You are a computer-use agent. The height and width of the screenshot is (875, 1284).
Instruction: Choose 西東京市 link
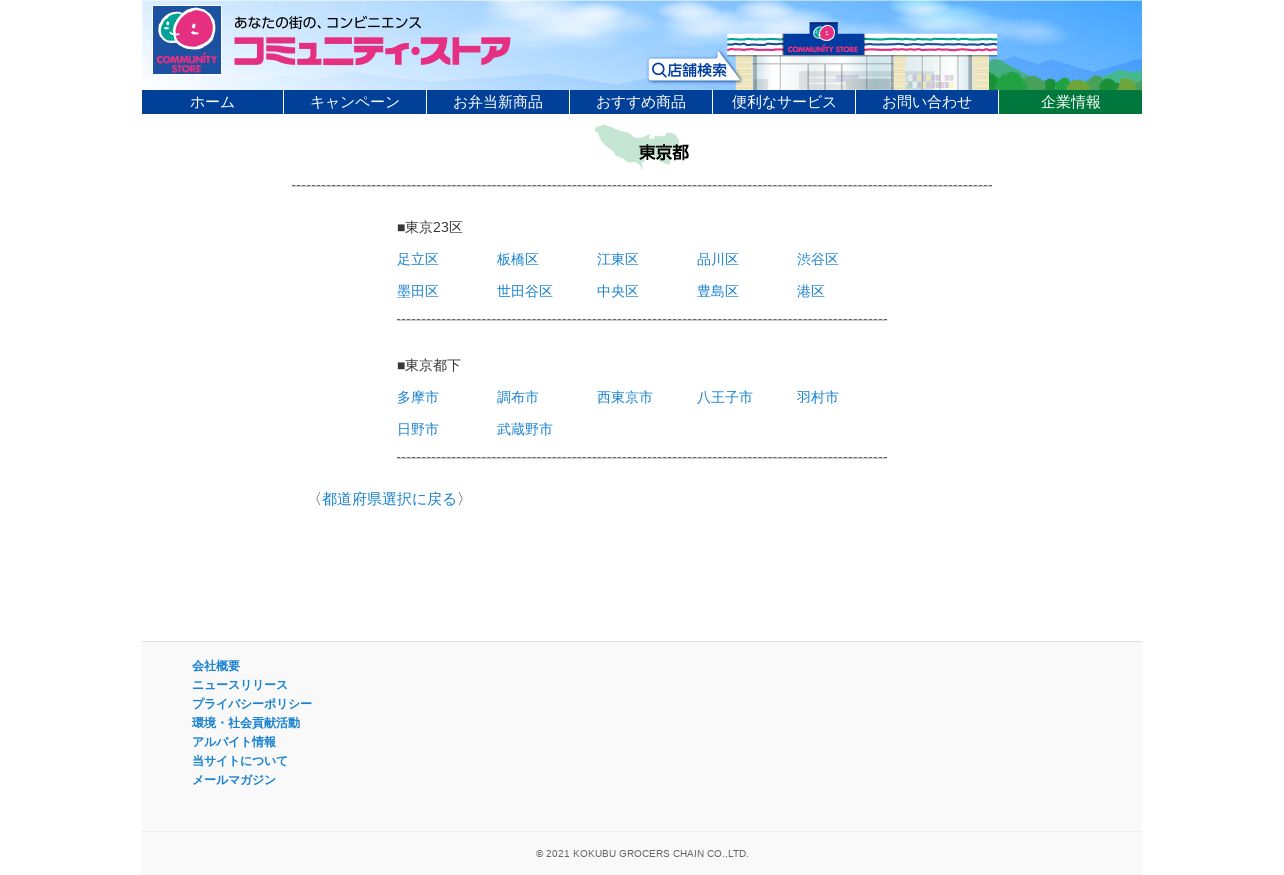click(x=625, y=397)
